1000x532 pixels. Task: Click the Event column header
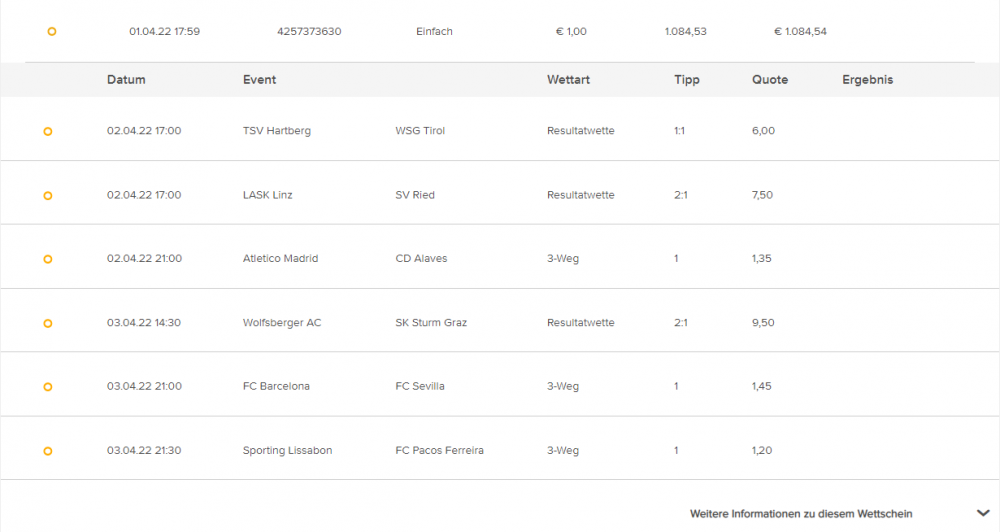coord(259,80)
